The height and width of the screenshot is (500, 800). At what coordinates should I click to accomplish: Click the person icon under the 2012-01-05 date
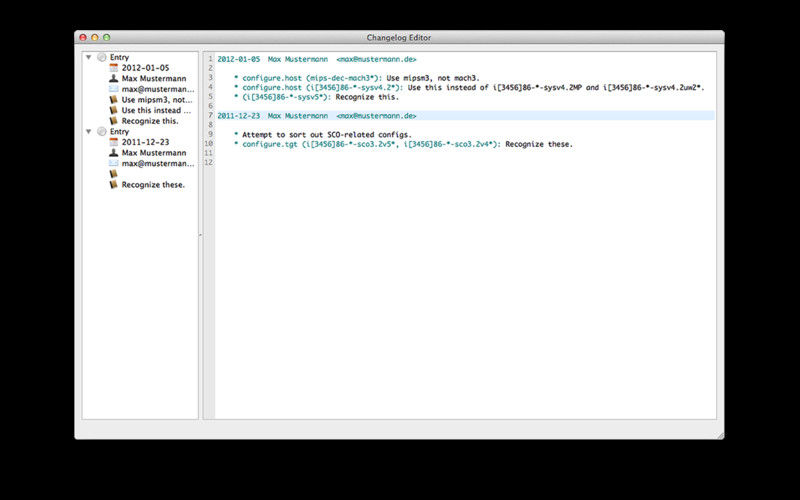(x=114, y=79)
